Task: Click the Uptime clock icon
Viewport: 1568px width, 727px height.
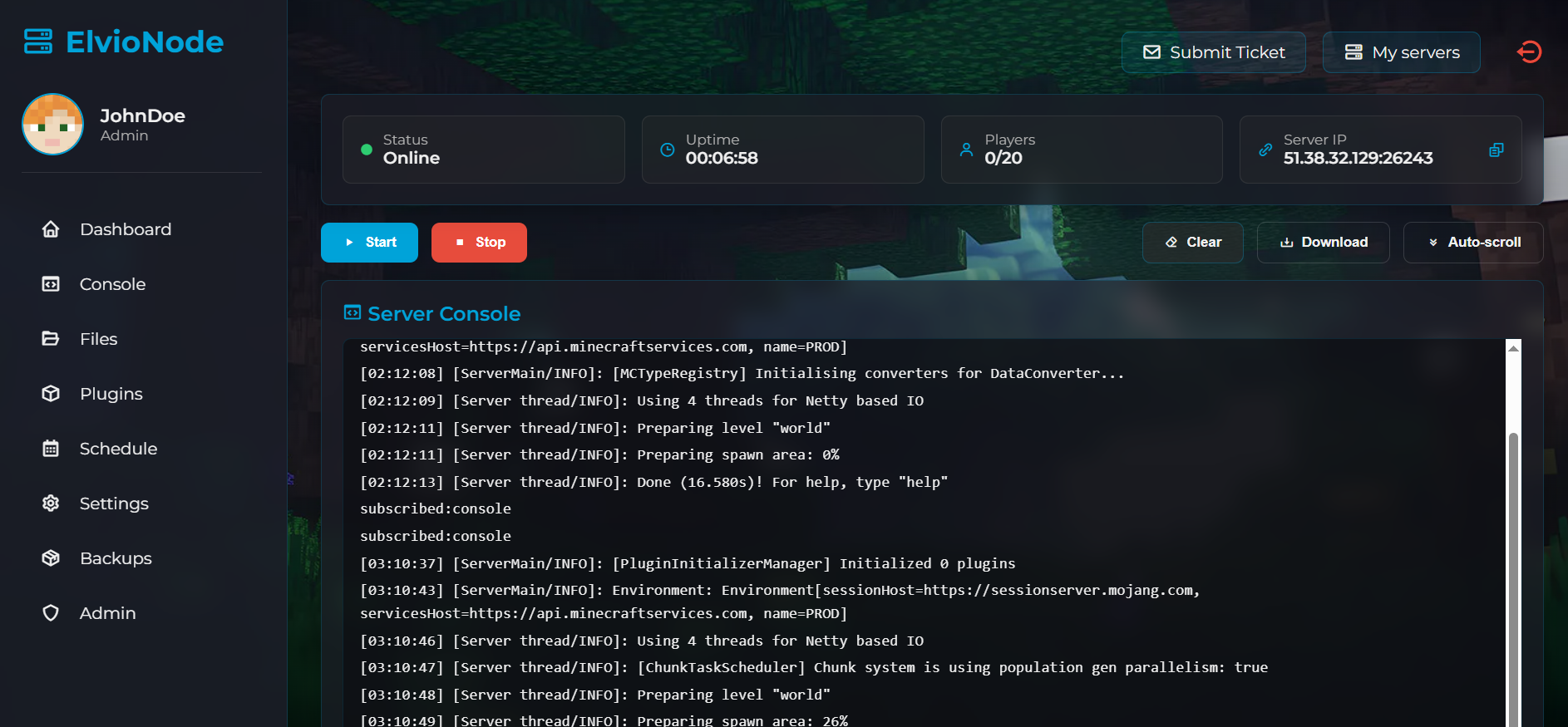Action: [667, 150]
